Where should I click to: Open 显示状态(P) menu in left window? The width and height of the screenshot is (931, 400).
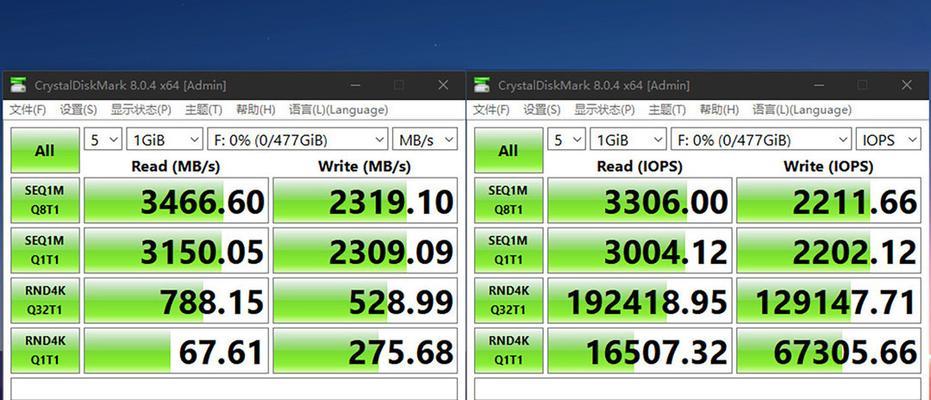(141, 110)
